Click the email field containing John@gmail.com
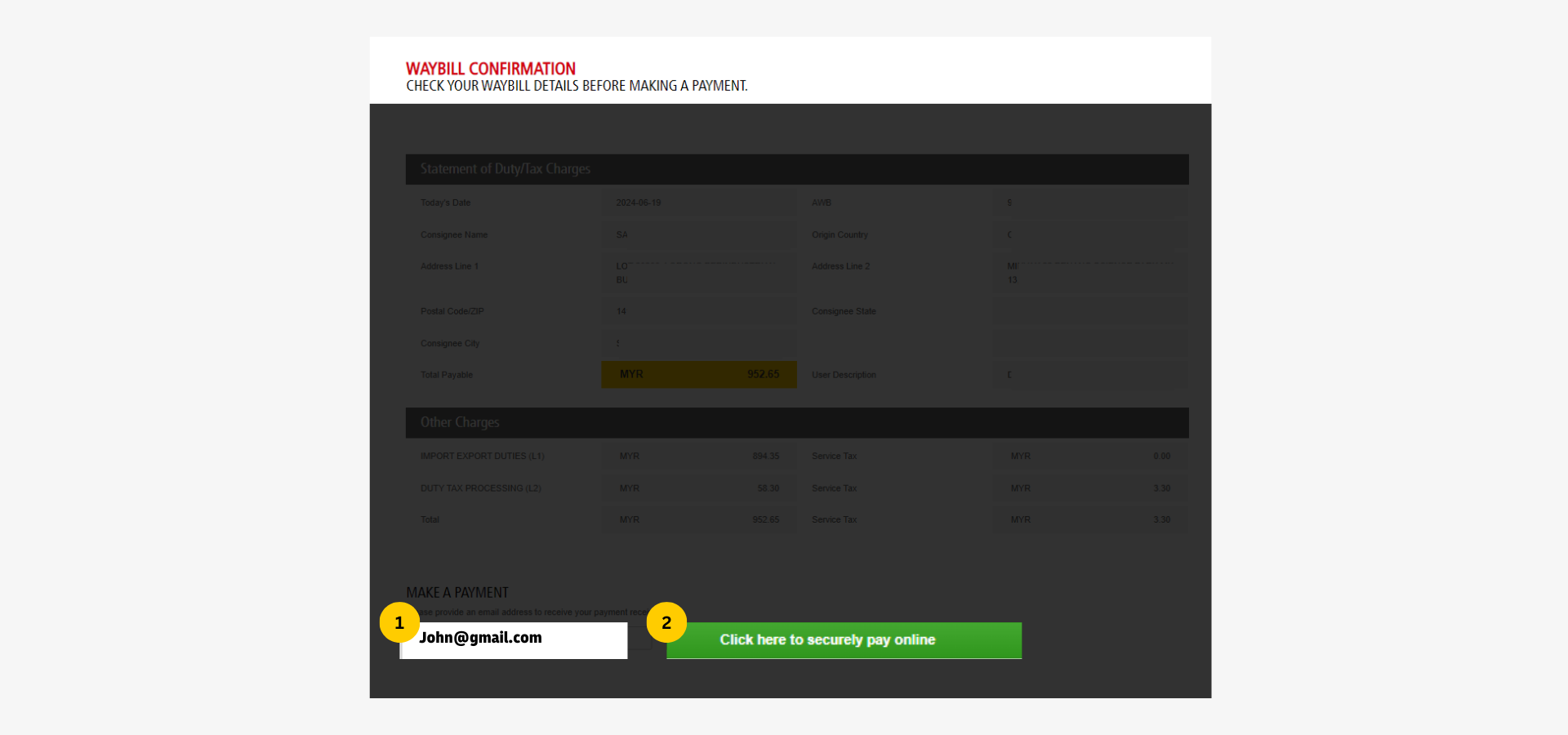Image resolution: width=1568 pixels, height=735 pixels. click(x=514, y=640)
